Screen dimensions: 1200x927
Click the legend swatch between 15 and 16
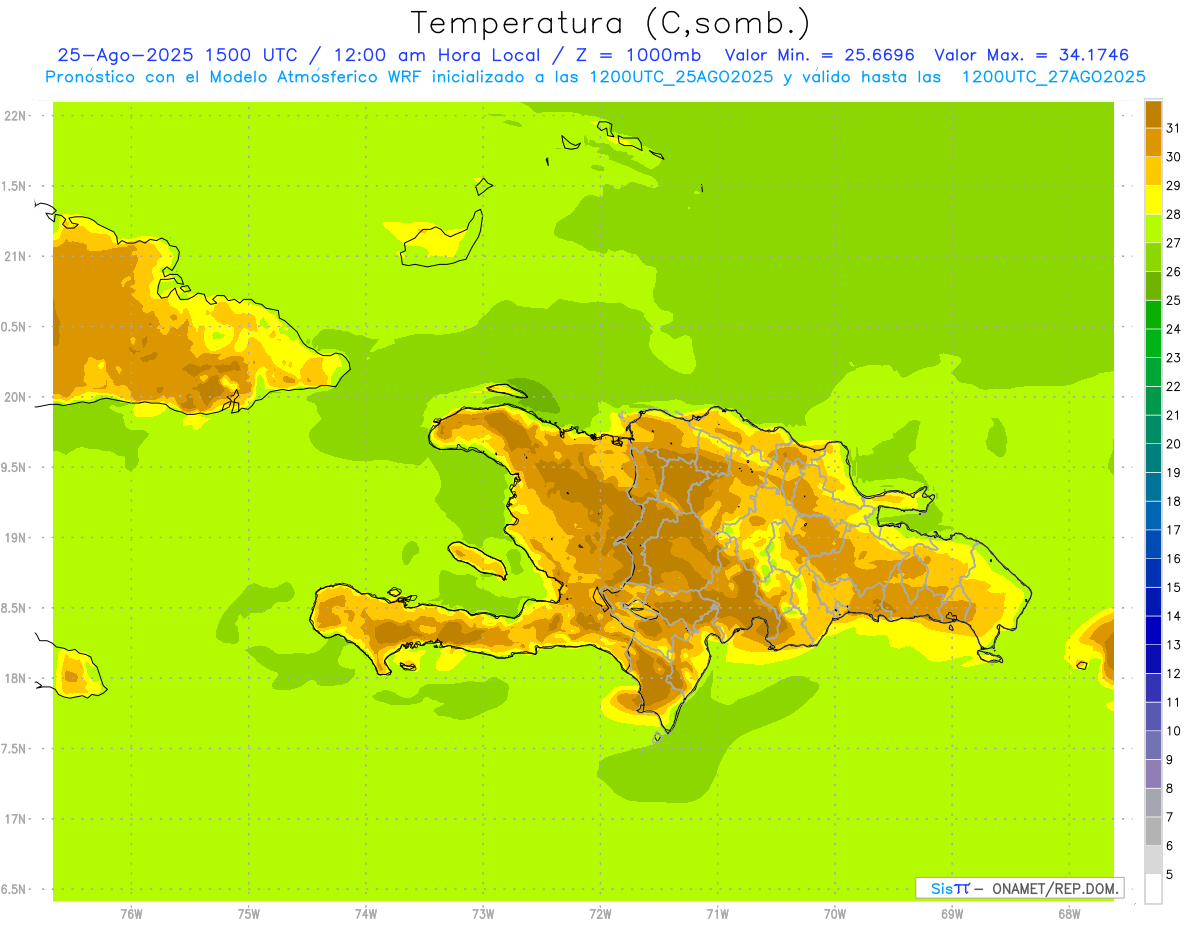point(1153,573)
